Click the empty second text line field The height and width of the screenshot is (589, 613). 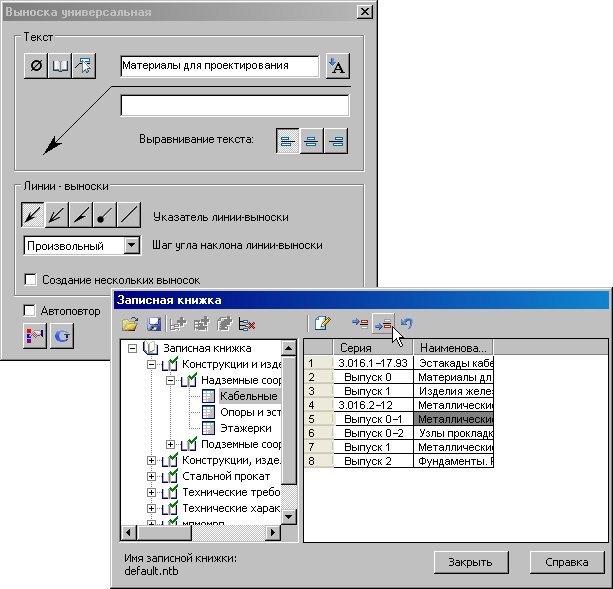point(234,106)
